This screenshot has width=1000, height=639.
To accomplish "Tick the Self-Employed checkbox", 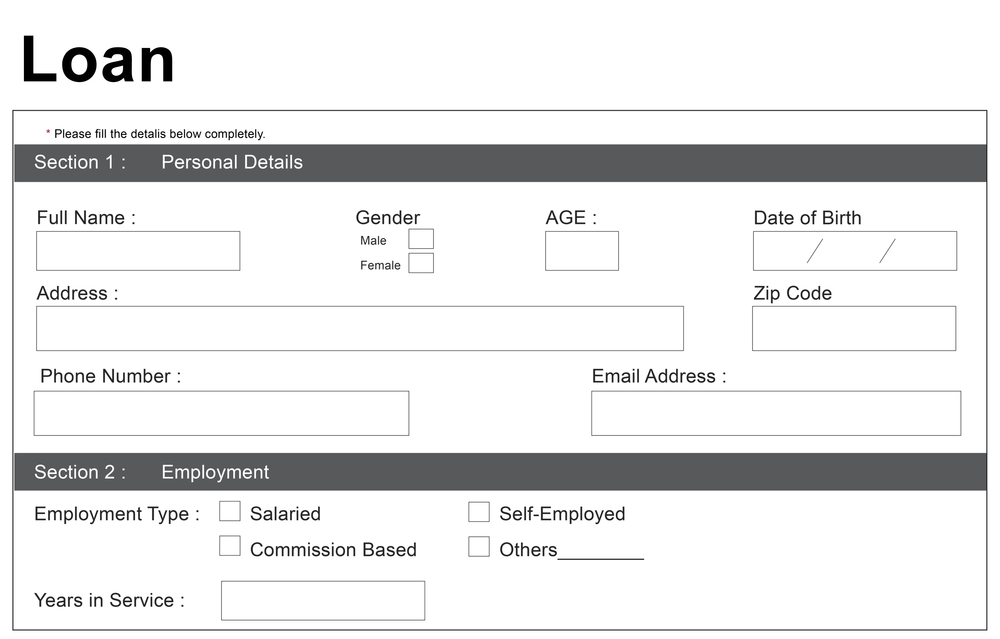I will [479, 511].
